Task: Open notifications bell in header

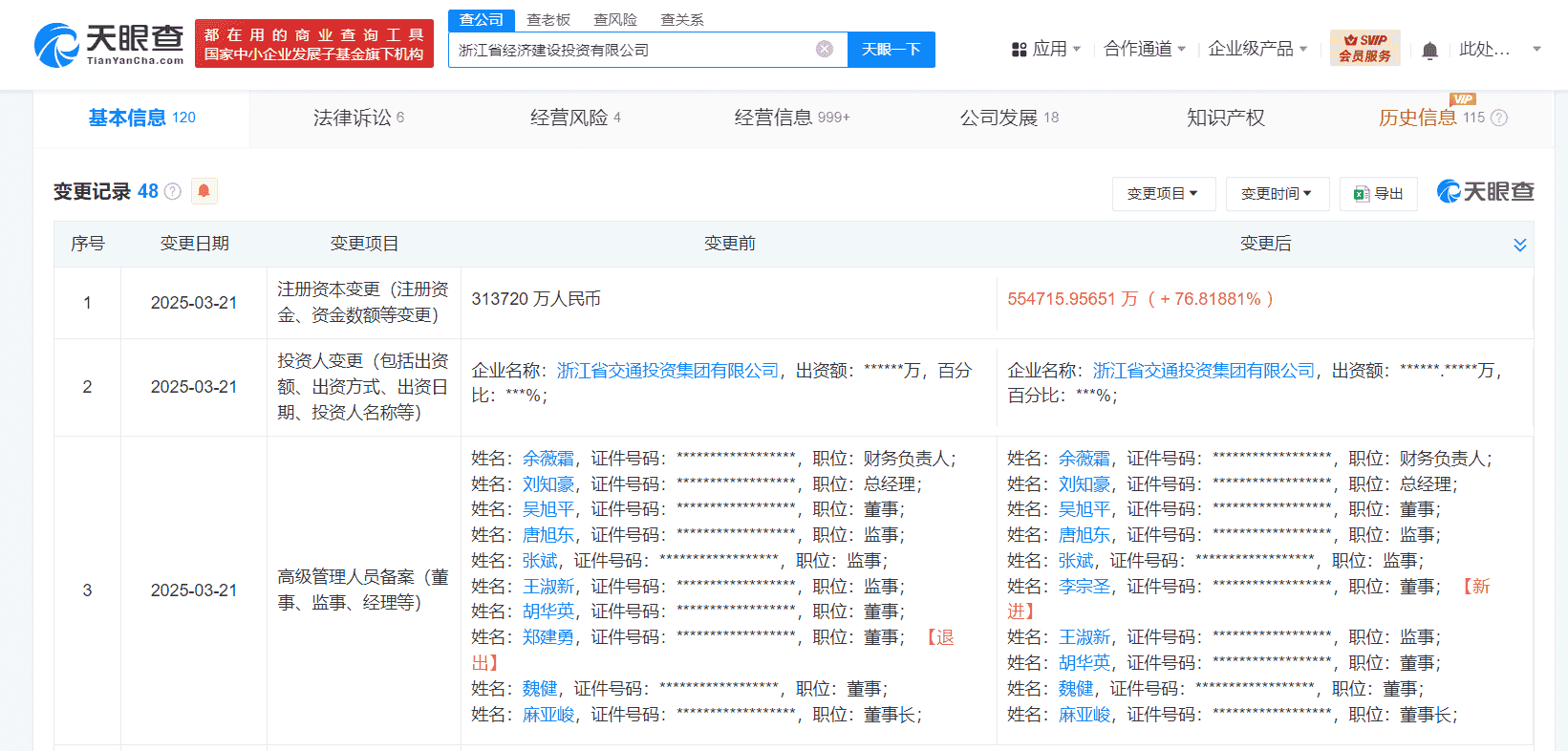Action: 1429,51
